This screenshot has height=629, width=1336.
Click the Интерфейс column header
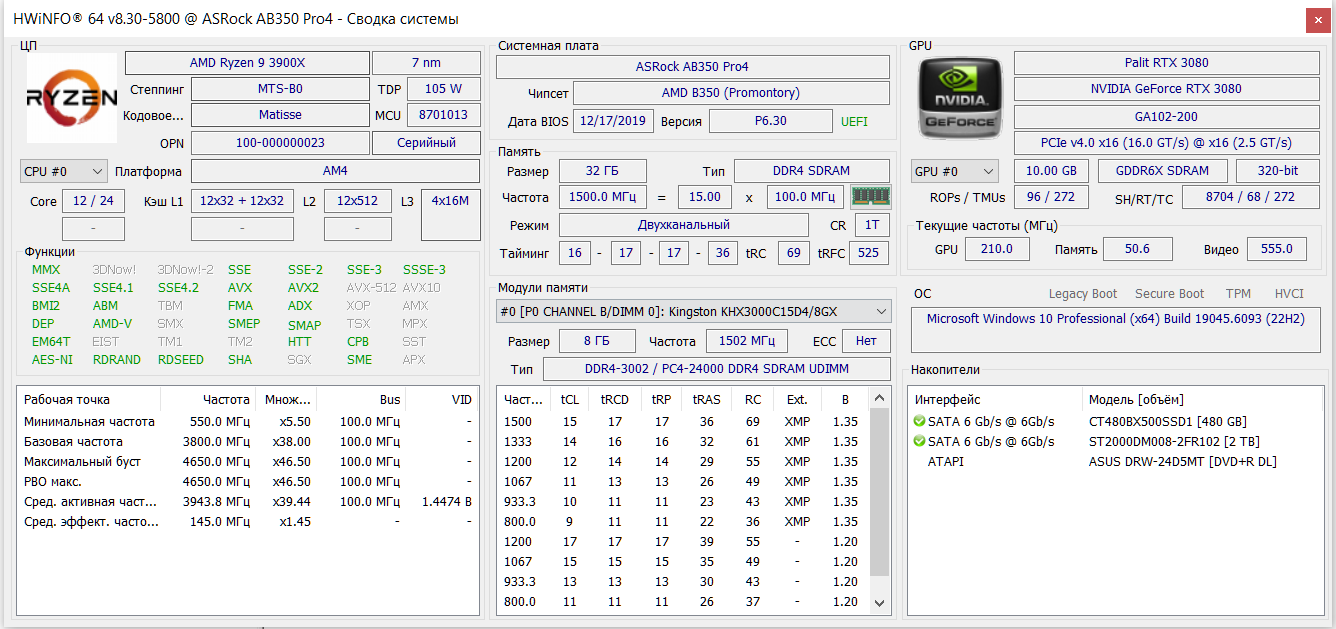[x=996, y=400]
